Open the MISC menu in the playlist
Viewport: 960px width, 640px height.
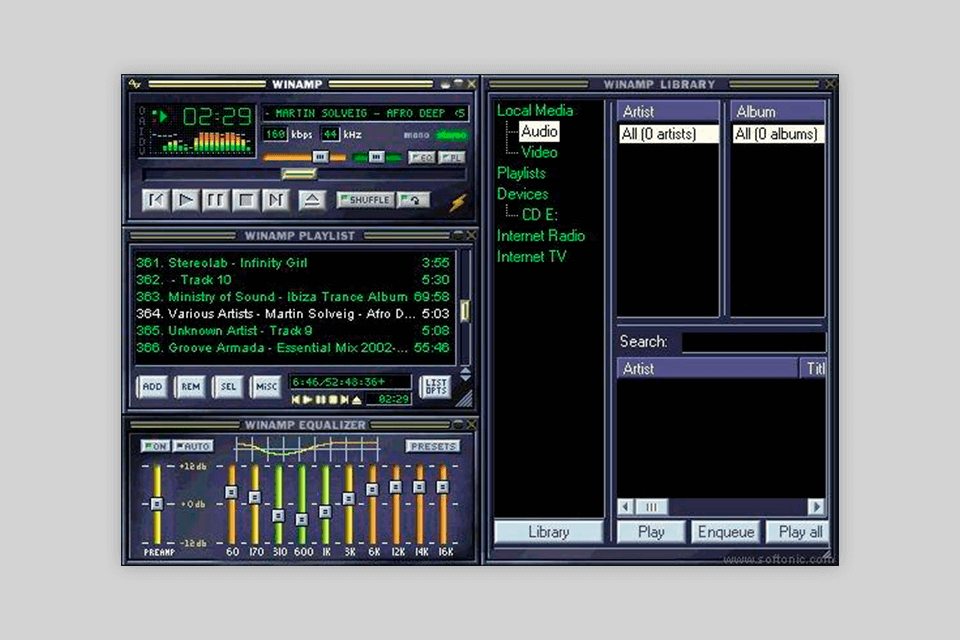coord(266,386)
